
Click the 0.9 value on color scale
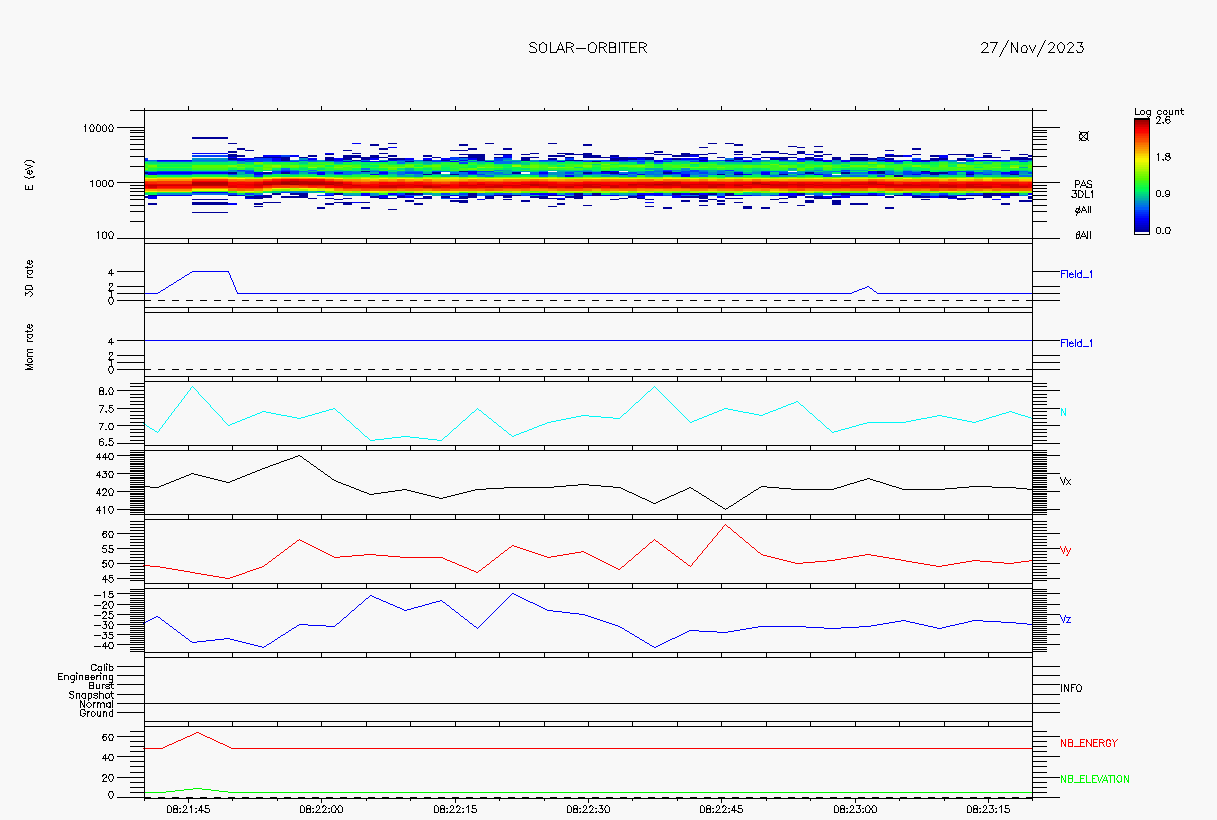[x=1164, y=194]
